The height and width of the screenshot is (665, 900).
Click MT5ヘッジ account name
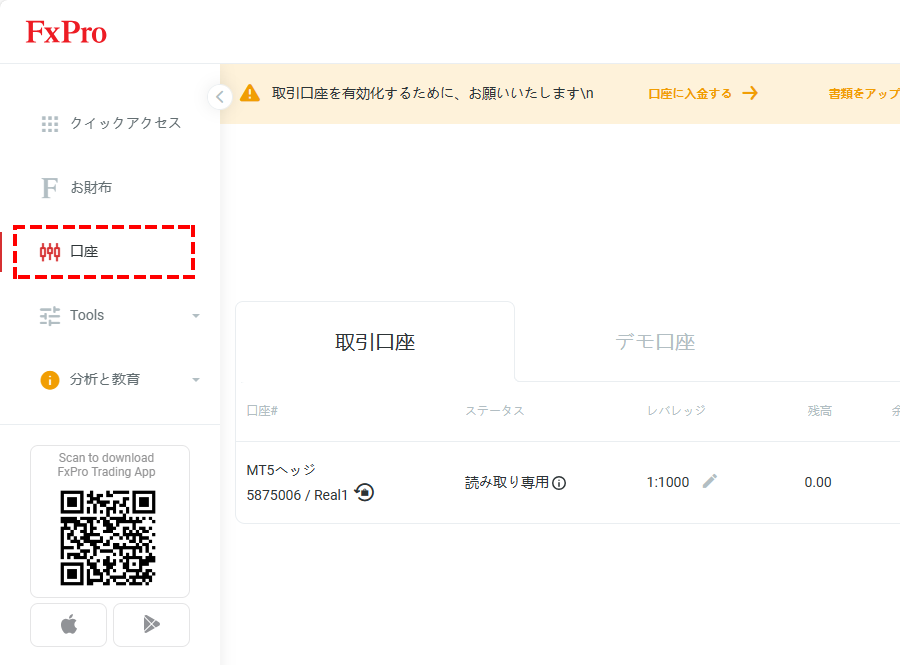click(x=281, y=470)
